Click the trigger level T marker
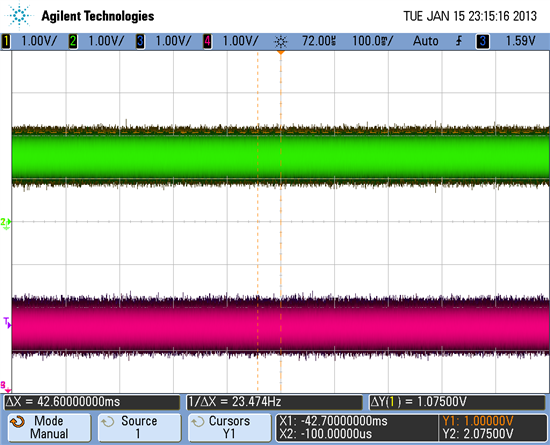The width and height of the screenshot is (550, 445). tap(7, 322)
